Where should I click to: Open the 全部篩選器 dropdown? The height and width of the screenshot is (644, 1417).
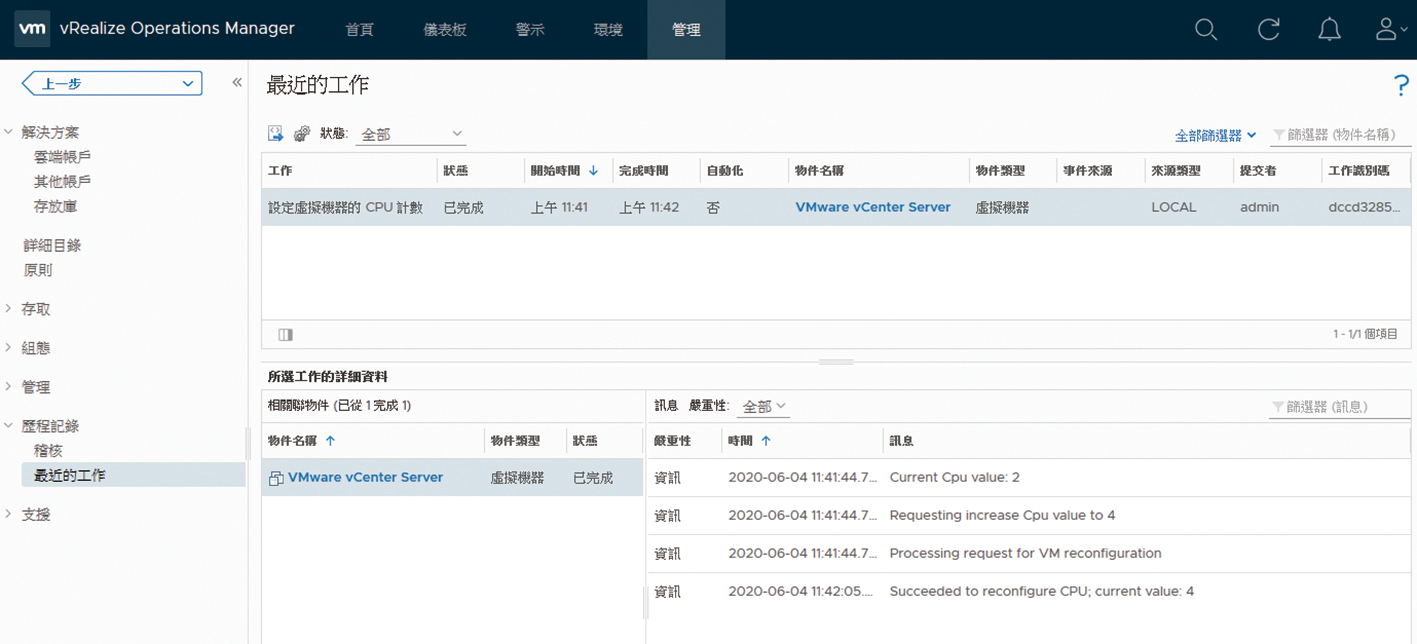click(x=1215, y=135)
